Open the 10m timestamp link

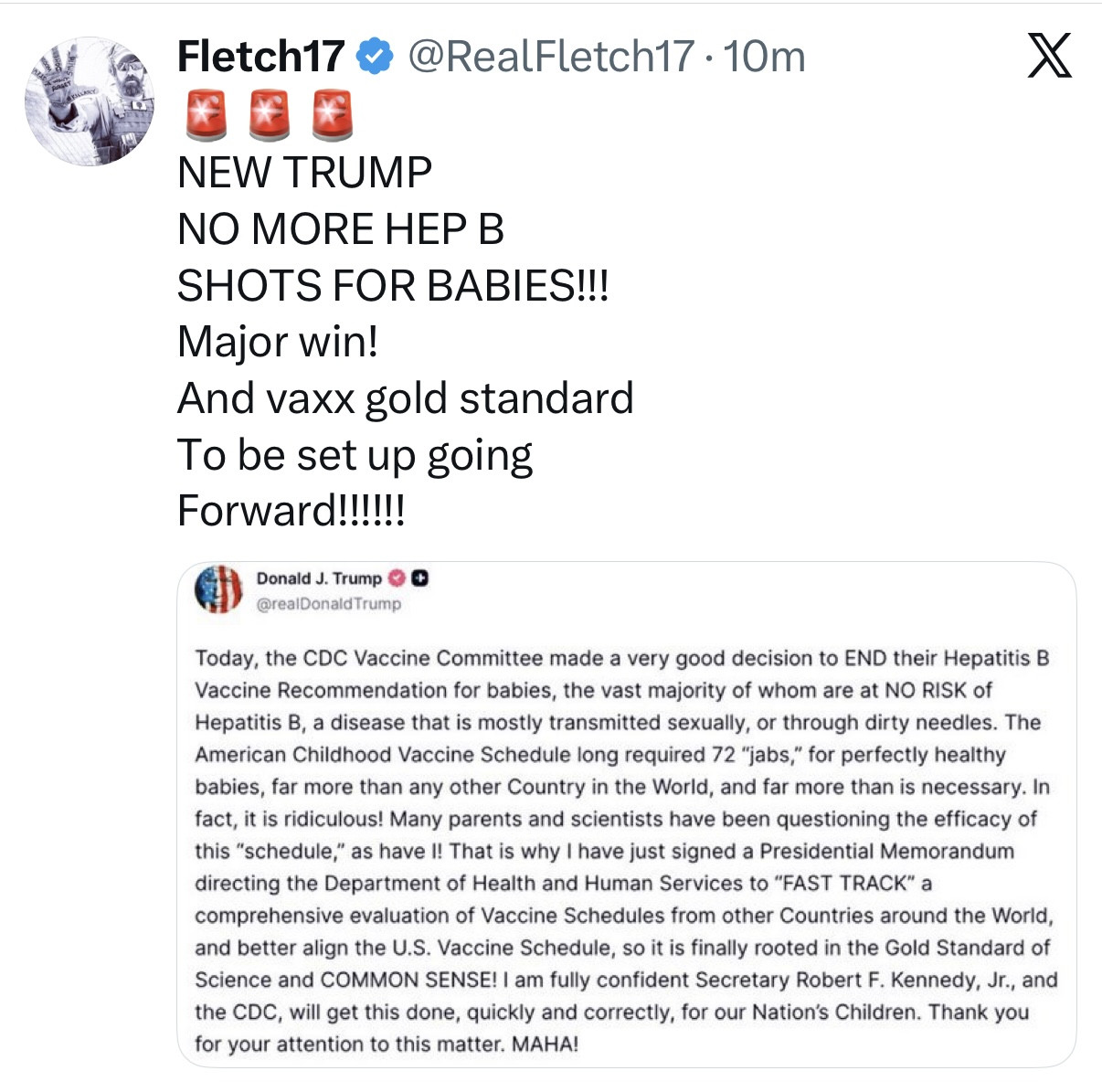pos(764,57)
